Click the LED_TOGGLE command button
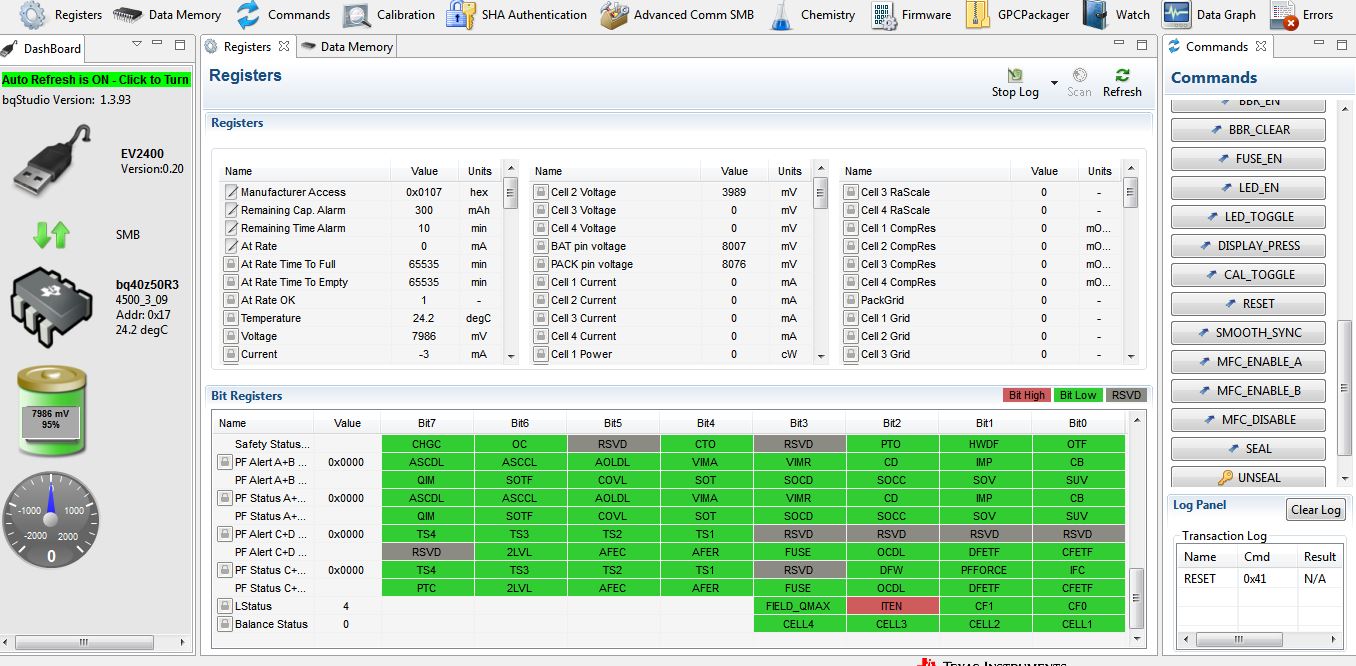Screen dimensions: 1356x666 click(x=1249, y=217)
